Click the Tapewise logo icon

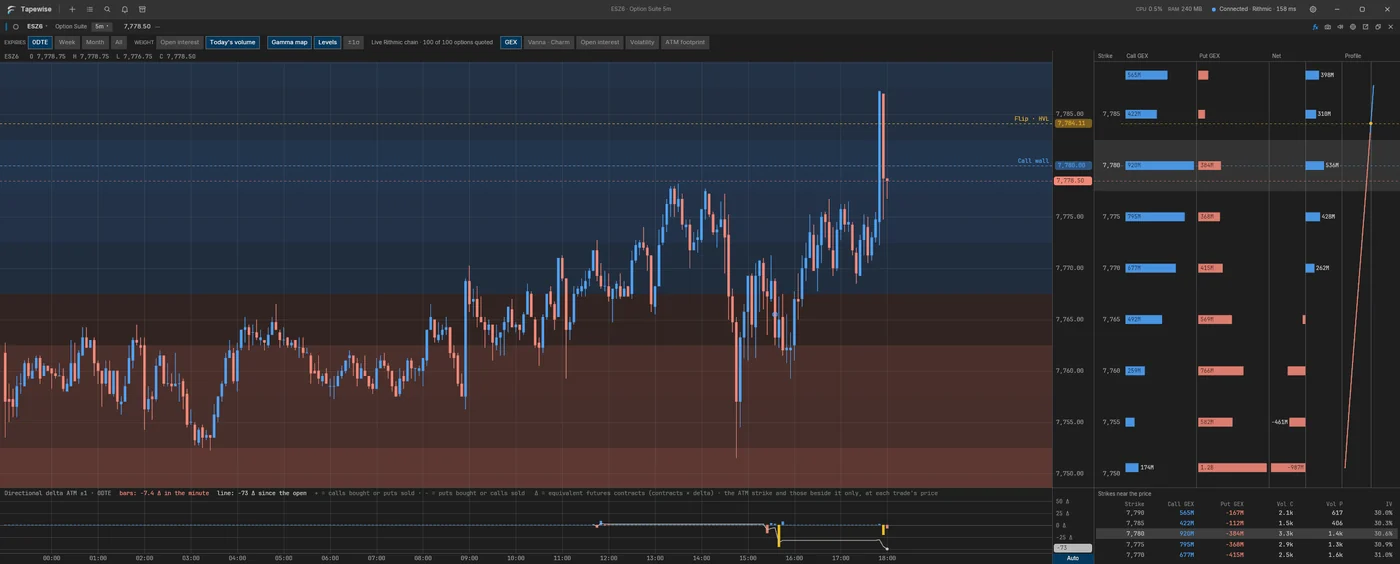click(11, 9)
